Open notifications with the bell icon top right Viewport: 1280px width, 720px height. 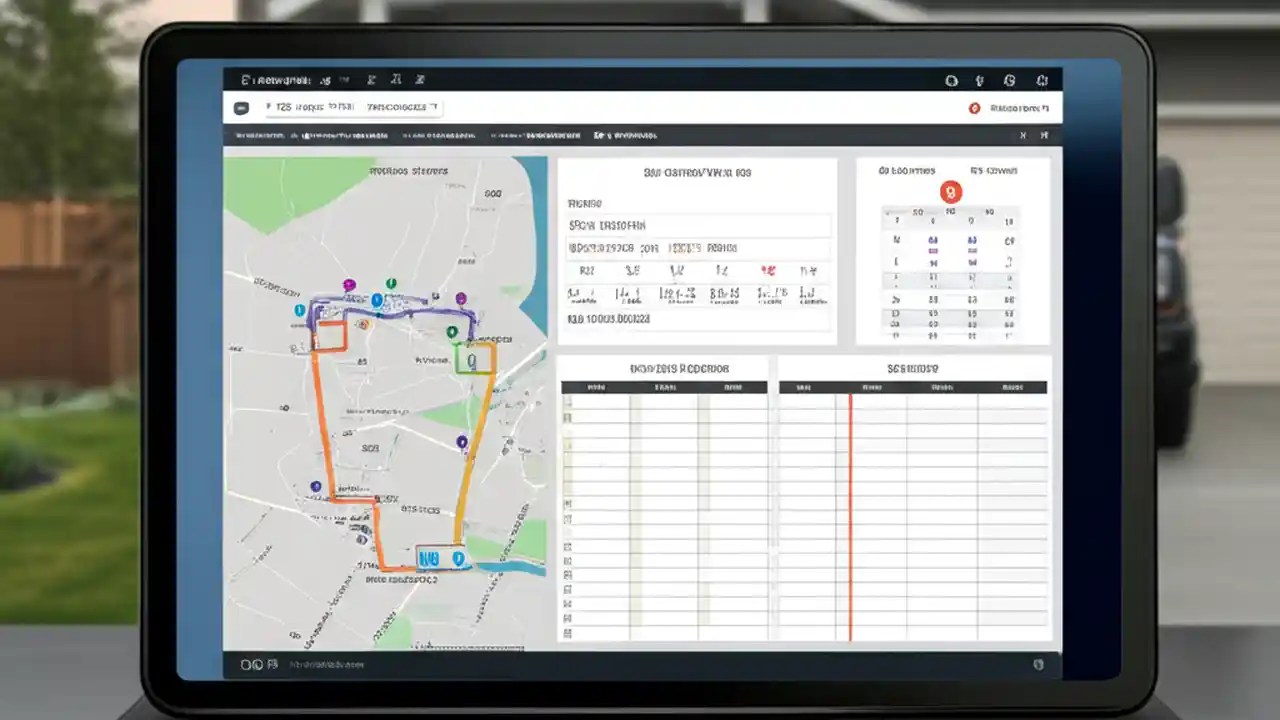coord(978,79)
